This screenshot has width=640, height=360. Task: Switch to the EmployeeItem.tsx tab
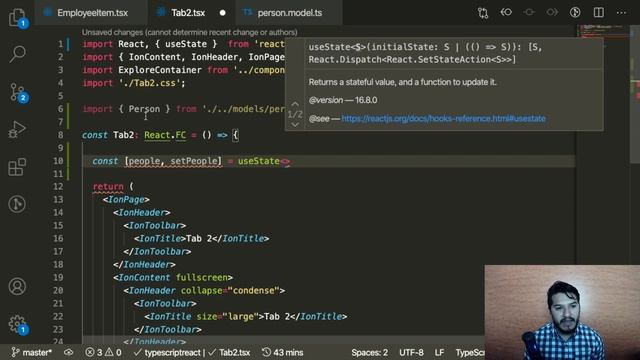pyautogui.click(x=91, y=13)
